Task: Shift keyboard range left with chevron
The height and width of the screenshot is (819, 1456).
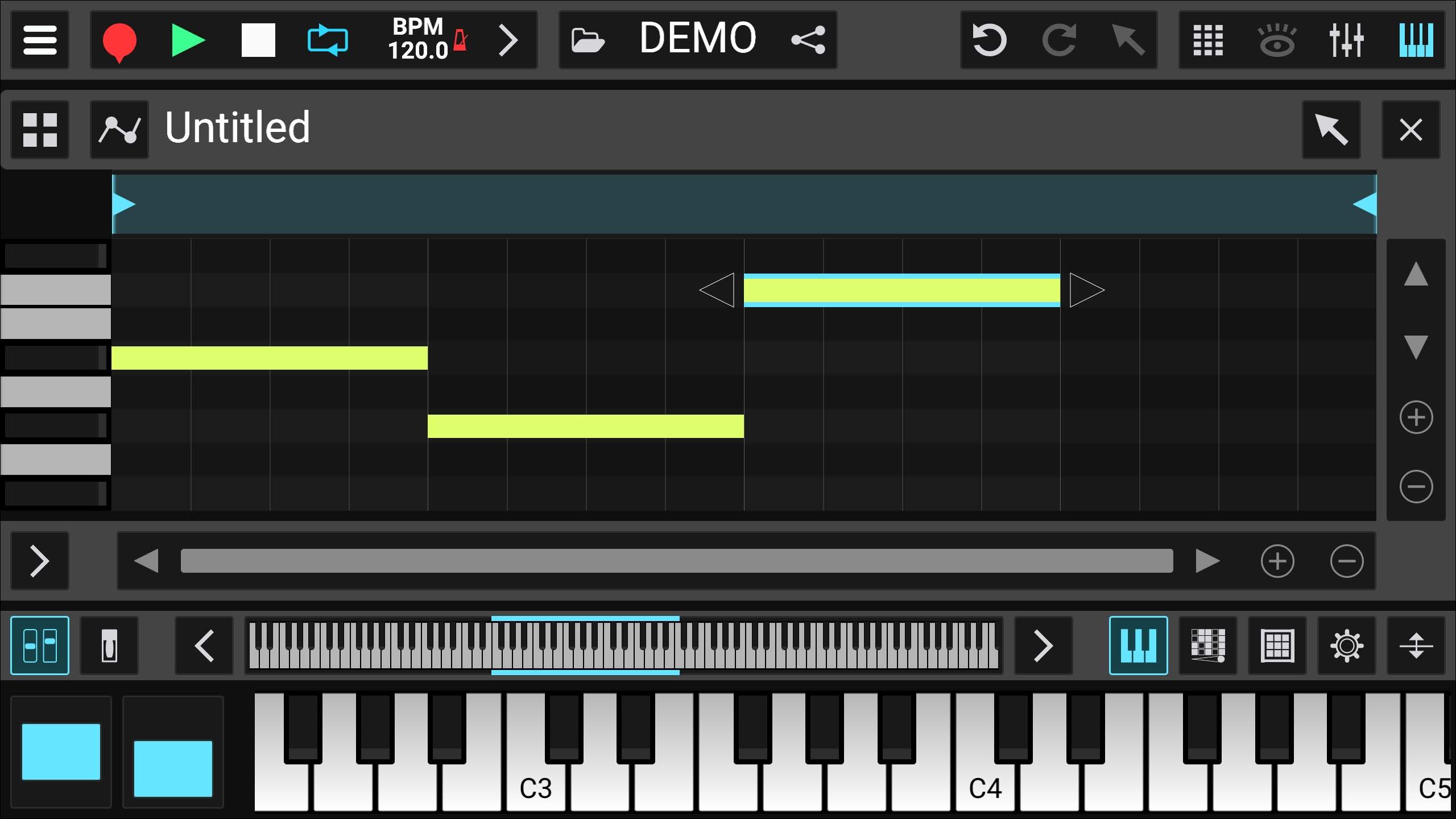Action: [204, 646]
